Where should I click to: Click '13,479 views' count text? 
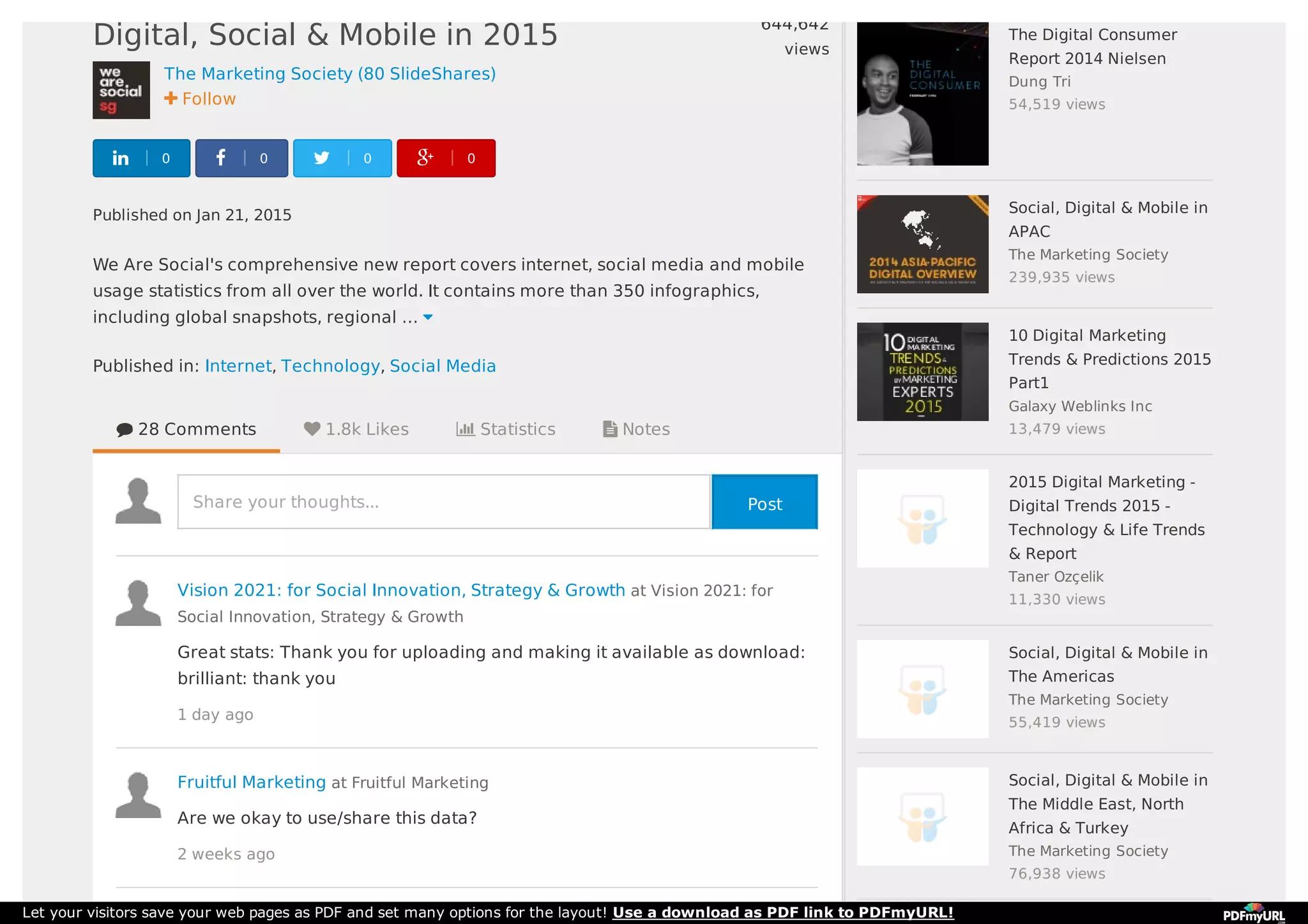pos(1057,428)
